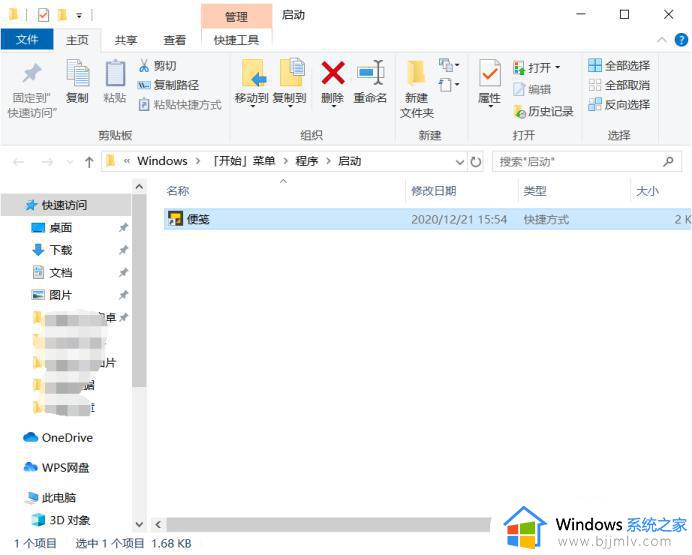Open the Customize Quick Access Toolbar dropdown
The height and width of the screenshot is (555, 692).
79,15
